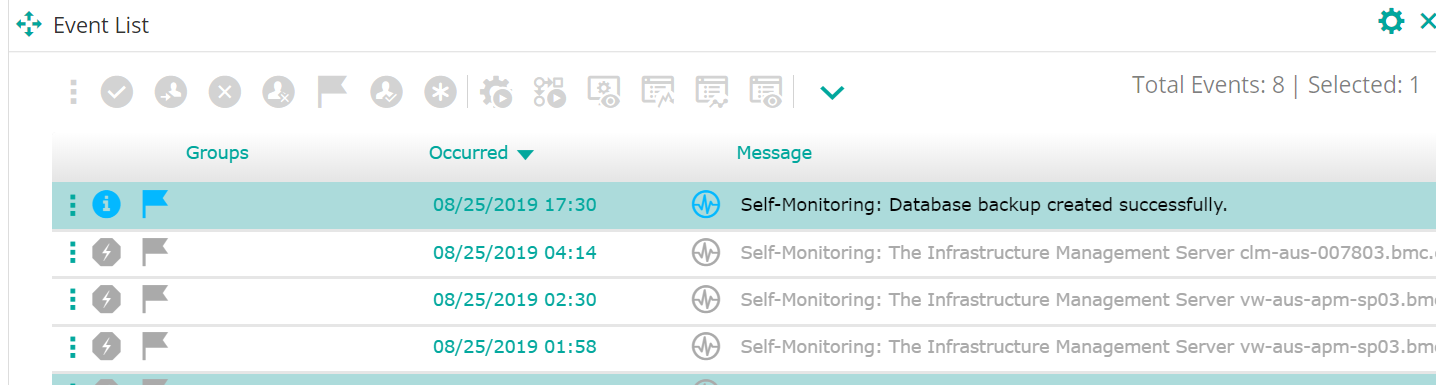The width and height of the screenshot is (1436, 385).
Task: Open the Event List settings gear
Action: point(1391,21)
